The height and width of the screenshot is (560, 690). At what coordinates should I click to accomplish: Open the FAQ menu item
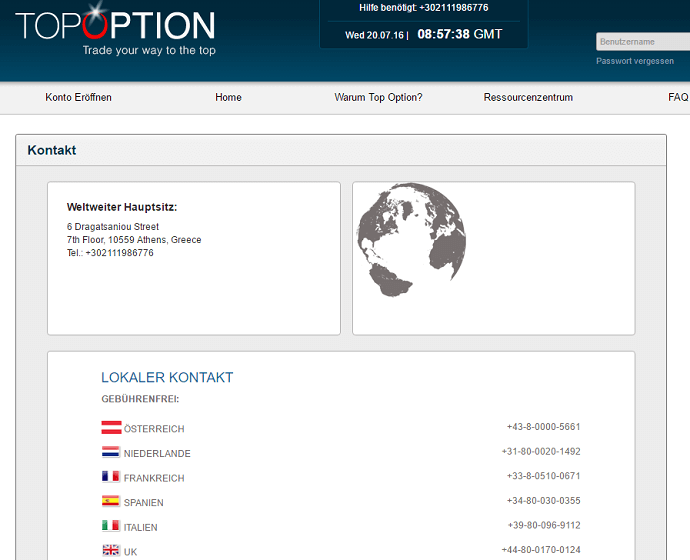click(678, 97)
